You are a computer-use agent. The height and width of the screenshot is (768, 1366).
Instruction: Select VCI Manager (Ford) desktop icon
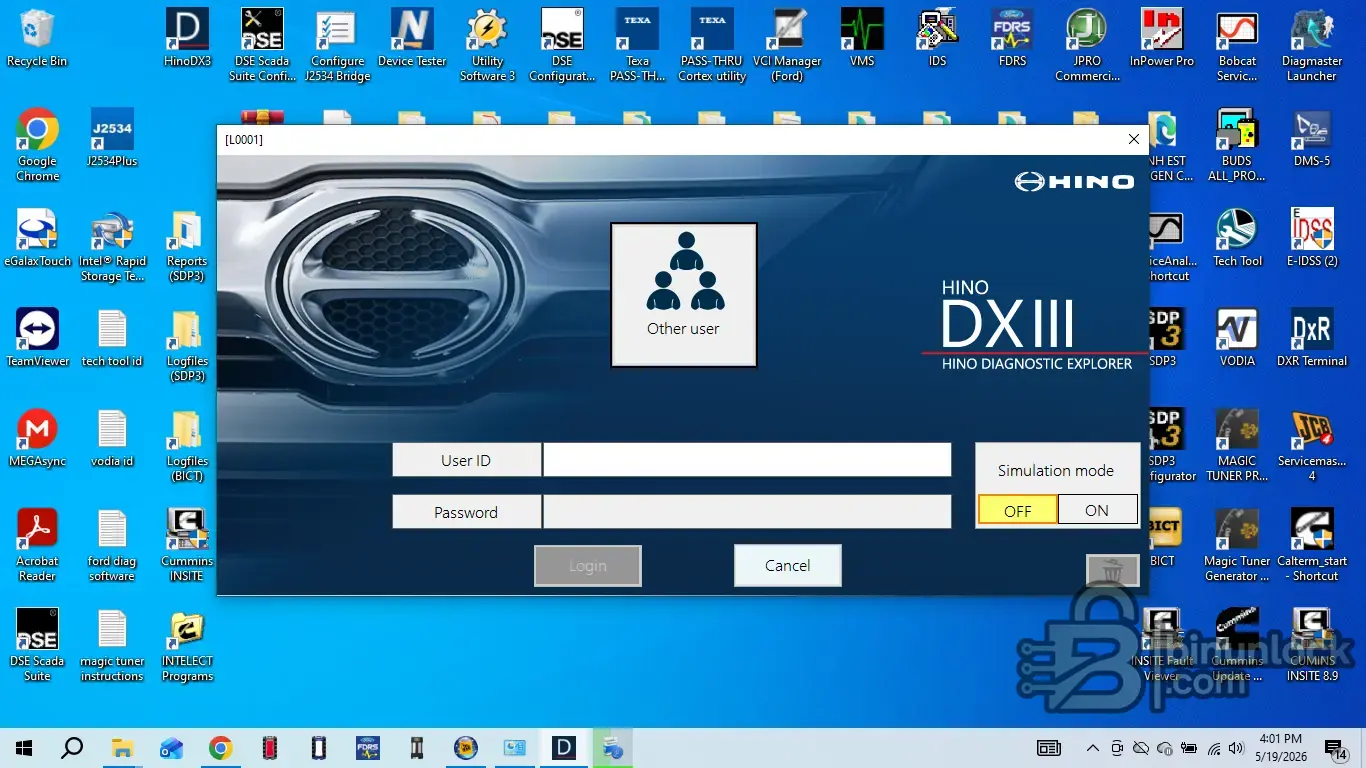click(x=787, y=45)
